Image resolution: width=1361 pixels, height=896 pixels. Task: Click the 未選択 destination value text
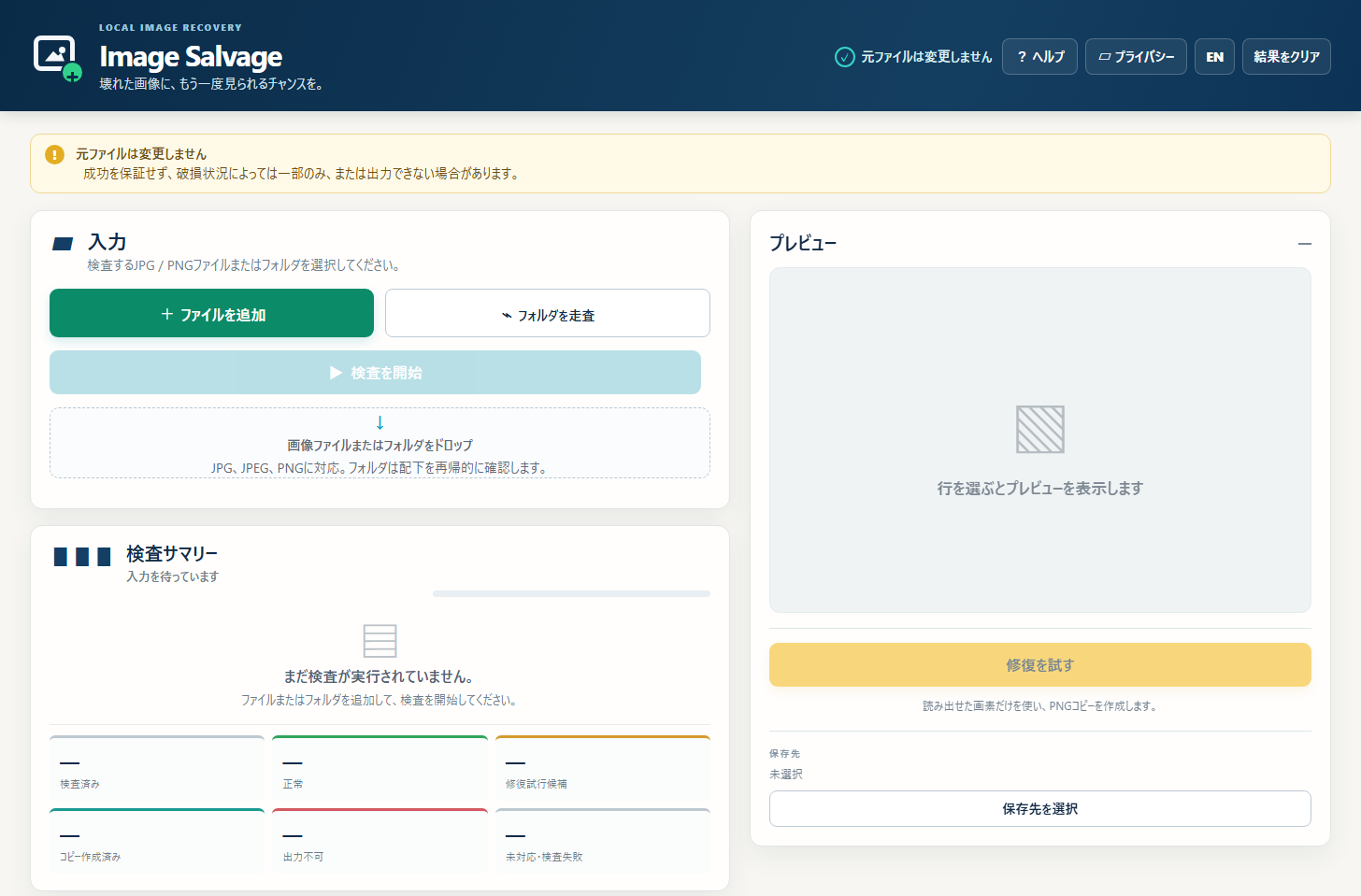(786, 775)
